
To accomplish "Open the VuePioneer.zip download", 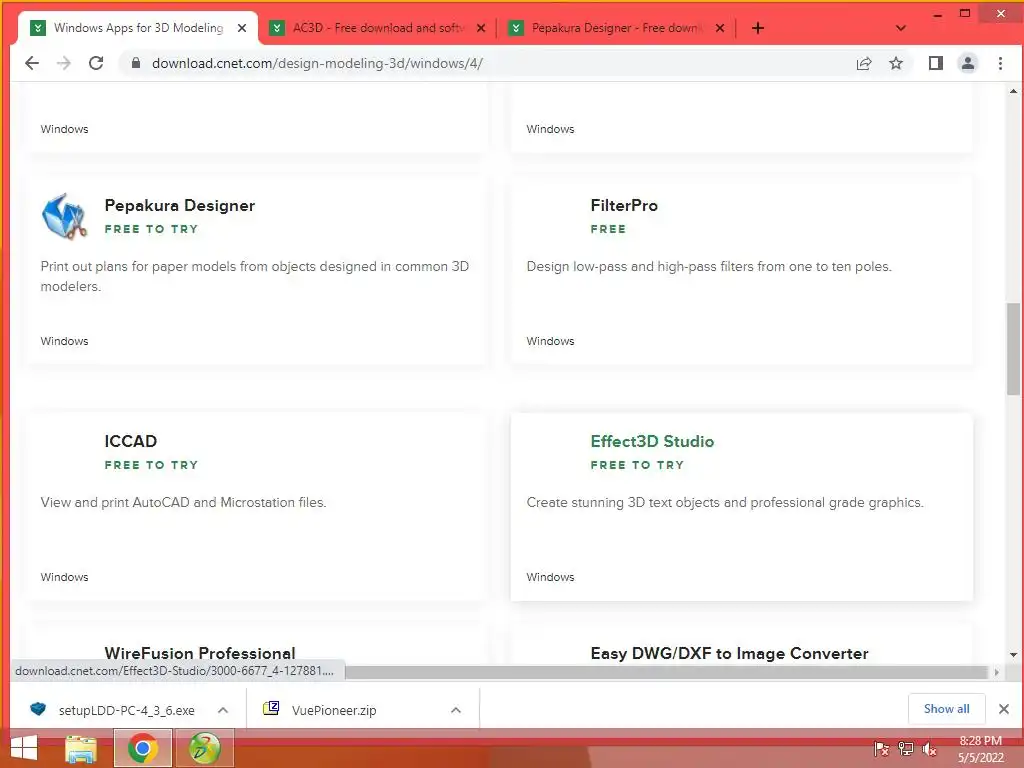I will [x=321, y=710].
